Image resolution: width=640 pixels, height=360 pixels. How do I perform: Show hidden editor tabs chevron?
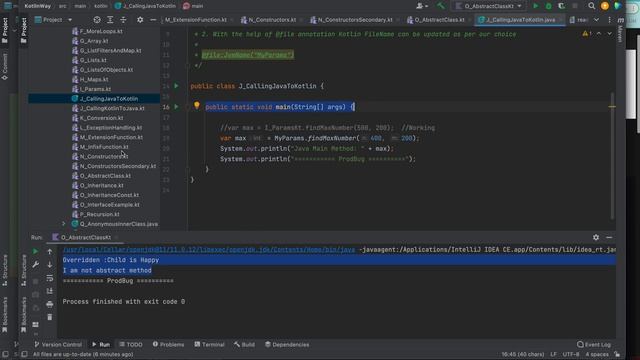click(596, 20)
